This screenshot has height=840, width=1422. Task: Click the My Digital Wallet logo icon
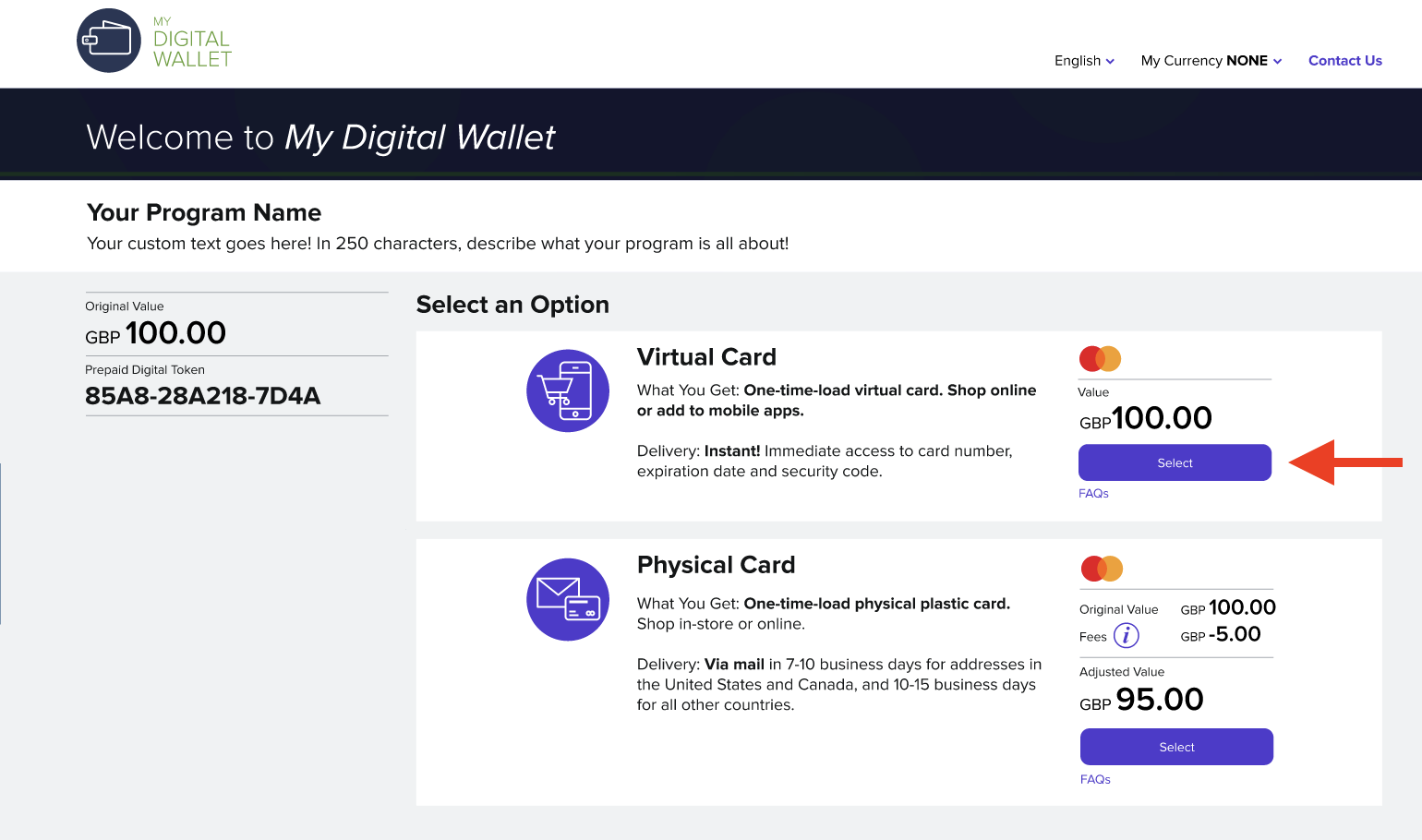tap(109, 41)
